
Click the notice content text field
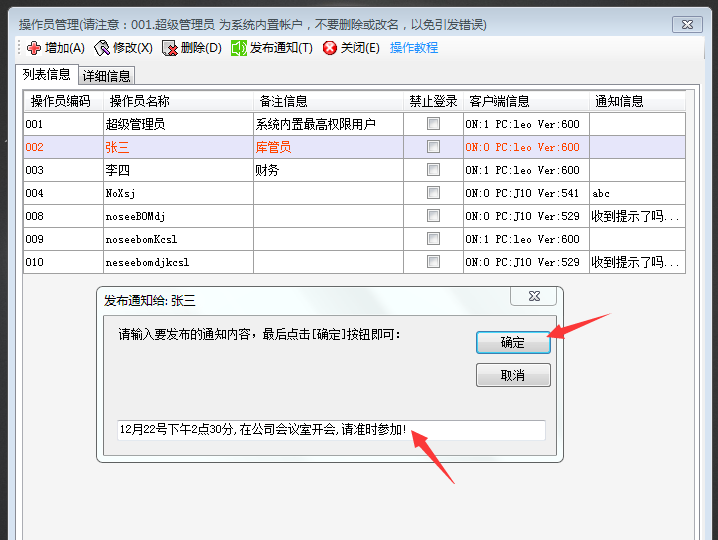[x=331, y=430]
